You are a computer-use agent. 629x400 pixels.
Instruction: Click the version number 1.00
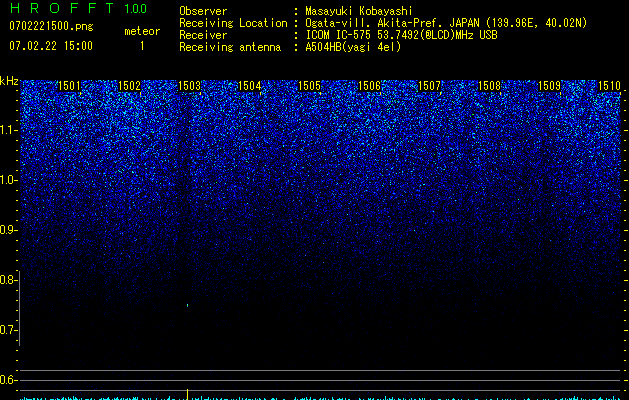136,9
